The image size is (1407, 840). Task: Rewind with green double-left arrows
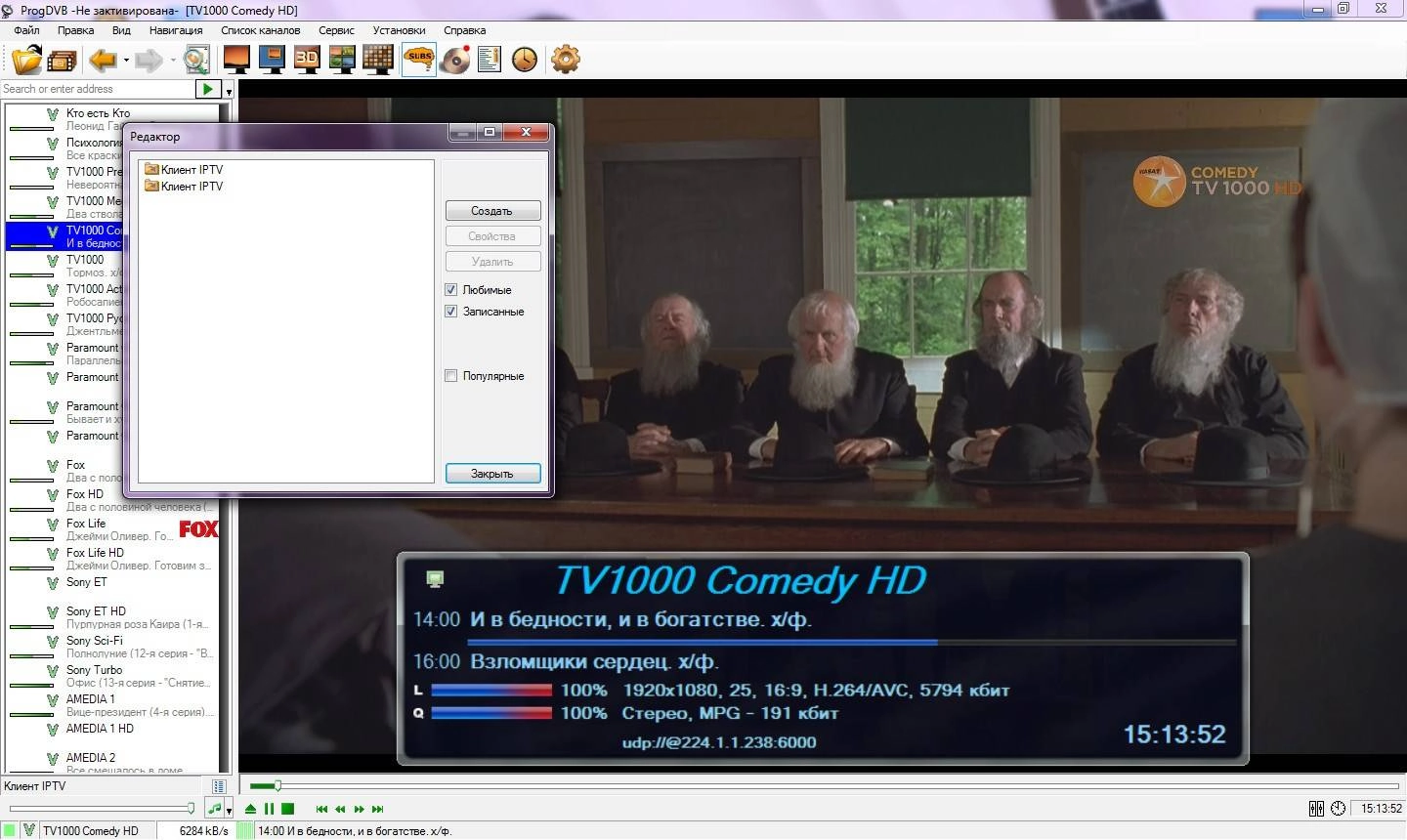tap(340, 809)
